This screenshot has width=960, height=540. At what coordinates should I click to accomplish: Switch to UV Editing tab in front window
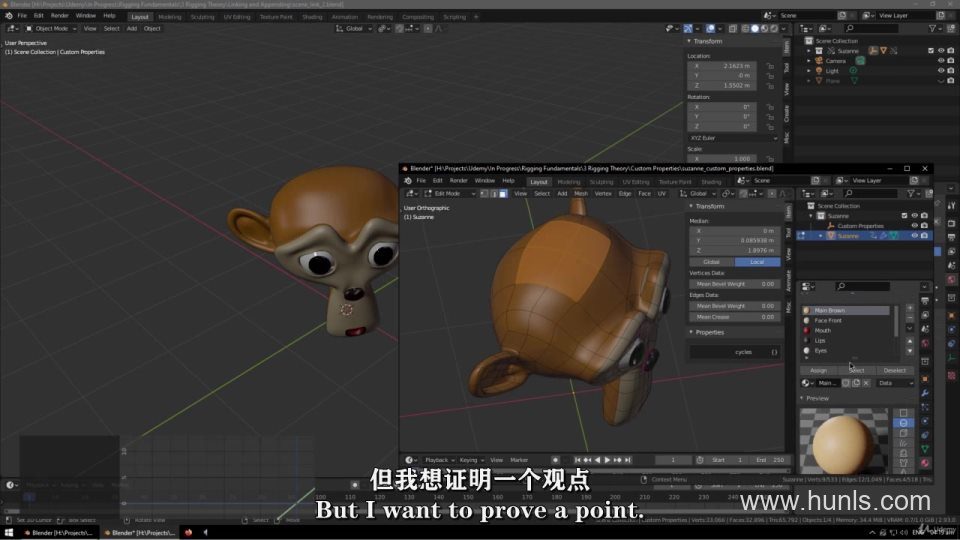tap(636, 182)
